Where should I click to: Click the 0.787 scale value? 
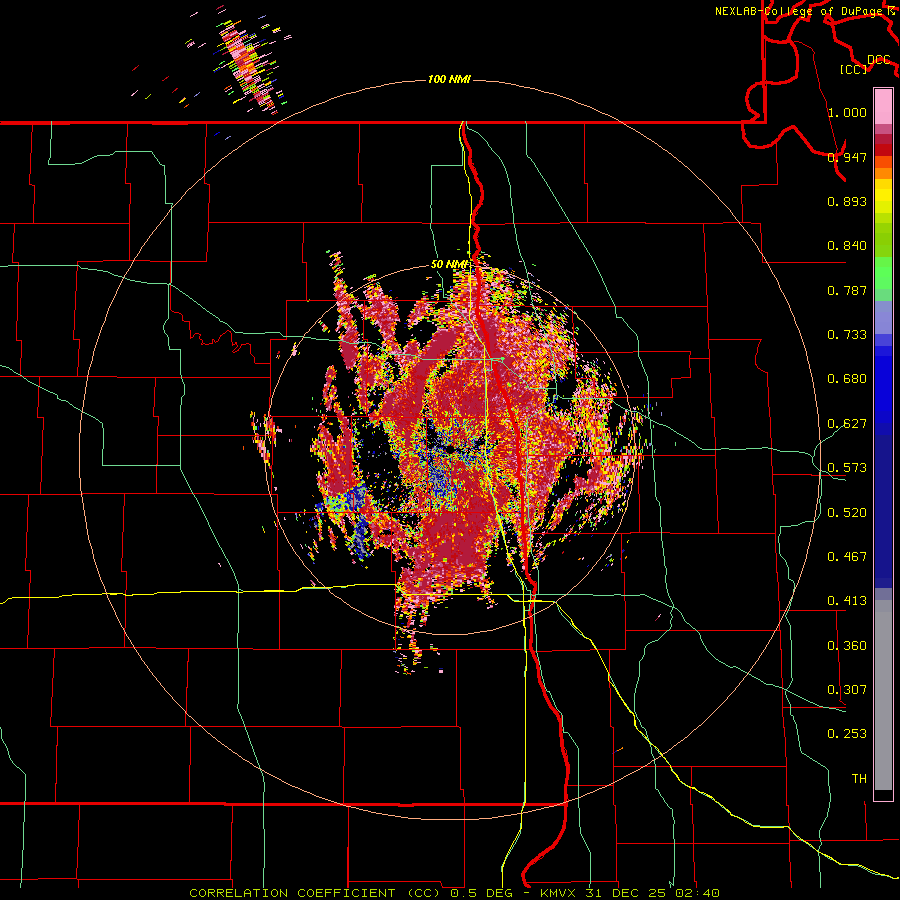847,290
